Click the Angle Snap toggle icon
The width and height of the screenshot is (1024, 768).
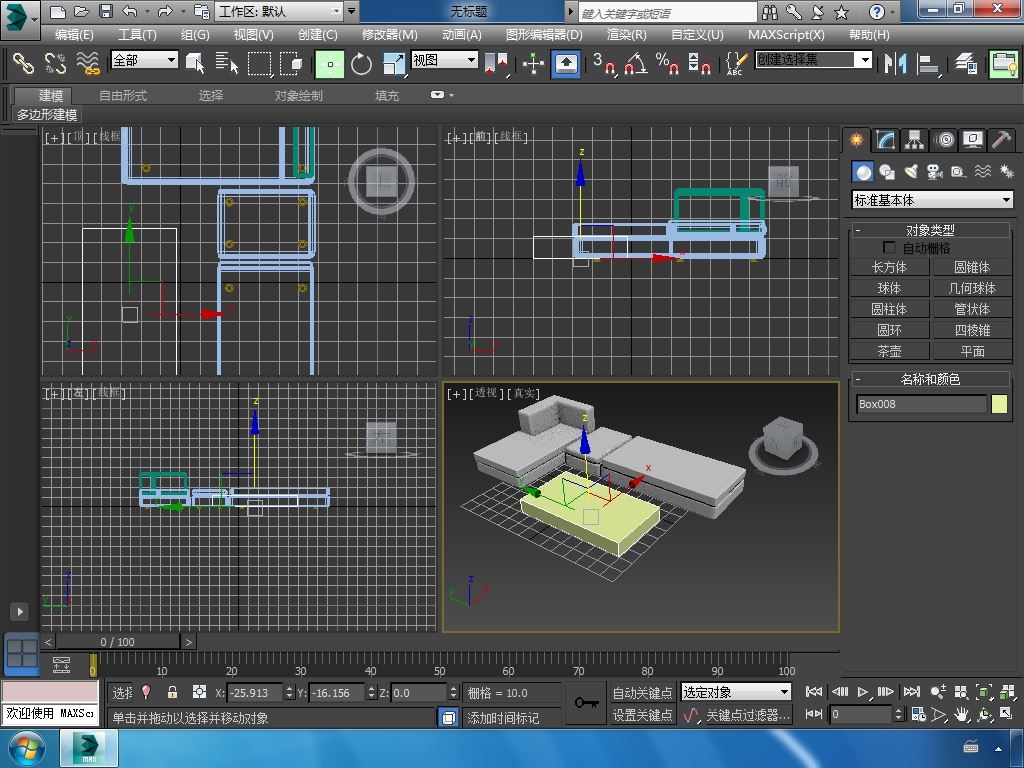[x=634, y=64]
